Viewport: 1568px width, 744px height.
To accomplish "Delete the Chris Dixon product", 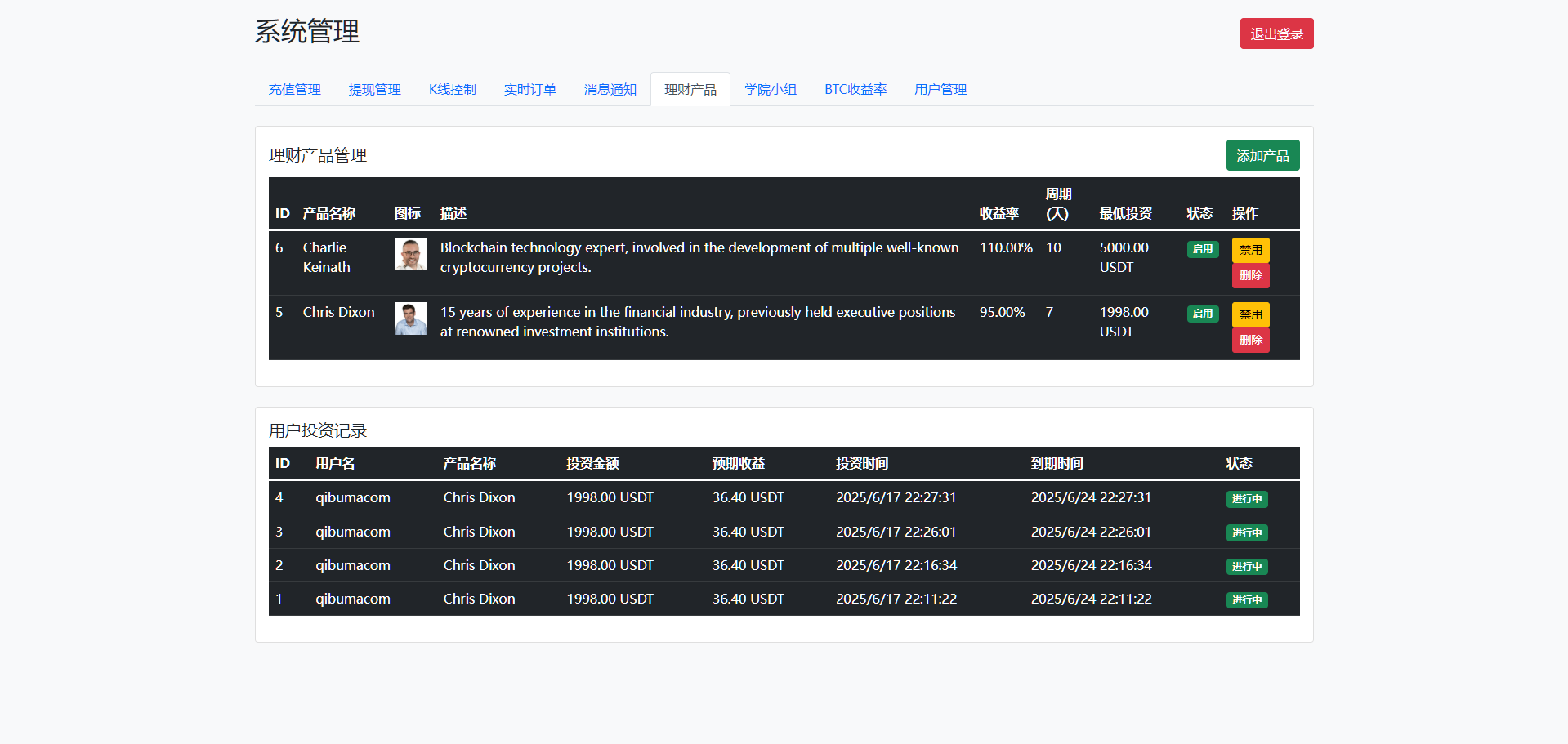I will 1250,341.
